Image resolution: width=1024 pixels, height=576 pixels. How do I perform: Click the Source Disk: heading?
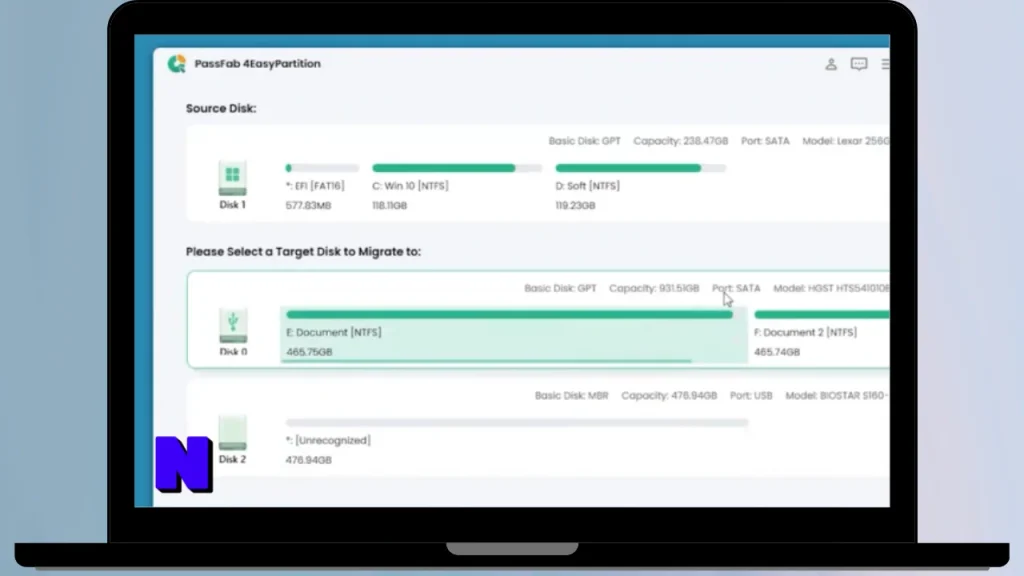coord(221,108)
